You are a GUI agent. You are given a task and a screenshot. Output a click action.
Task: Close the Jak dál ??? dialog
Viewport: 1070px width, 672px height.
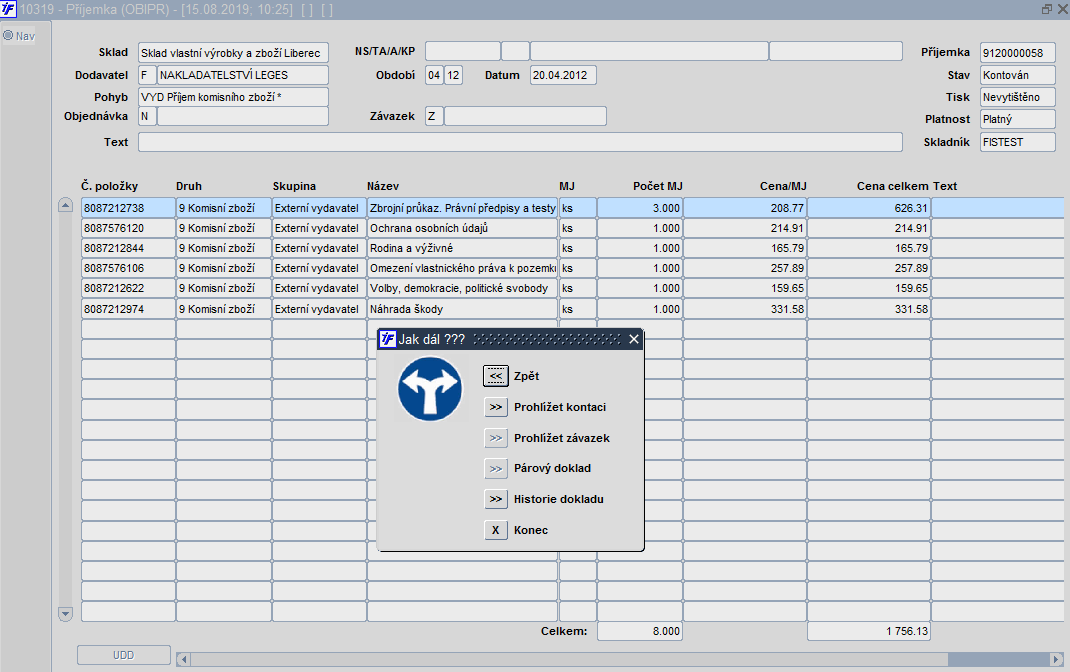coord(633,339)
